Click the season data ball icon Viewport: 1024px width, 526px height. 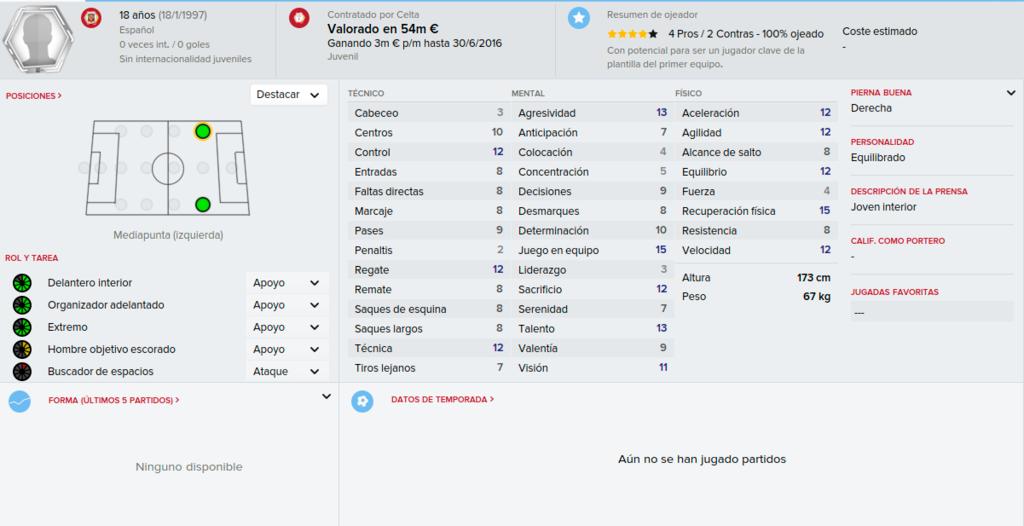[x=362, y=401]
